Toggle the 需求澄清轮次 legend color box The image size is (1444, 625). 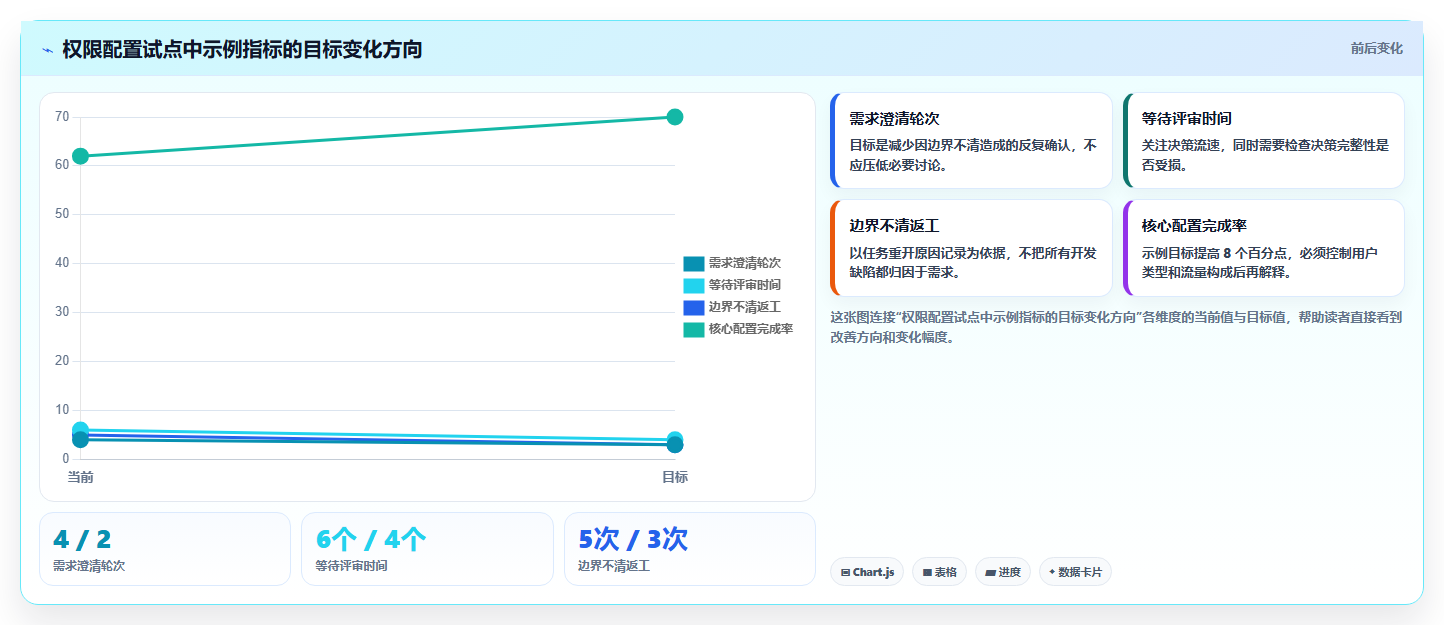click(x=694, y=264)
